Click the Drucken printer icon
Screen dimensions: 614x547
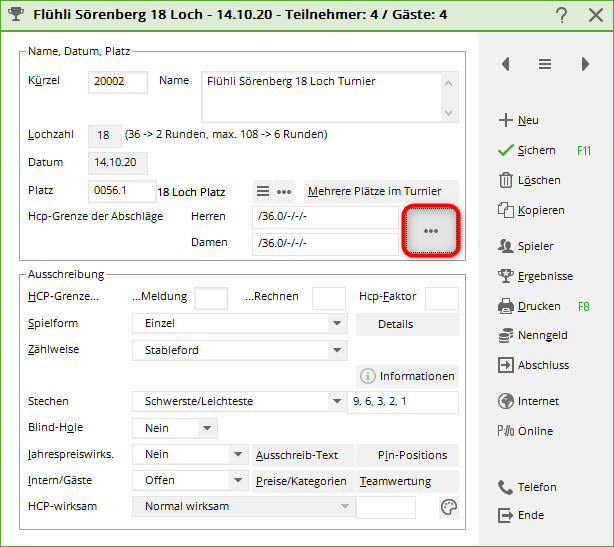[505, 306]
